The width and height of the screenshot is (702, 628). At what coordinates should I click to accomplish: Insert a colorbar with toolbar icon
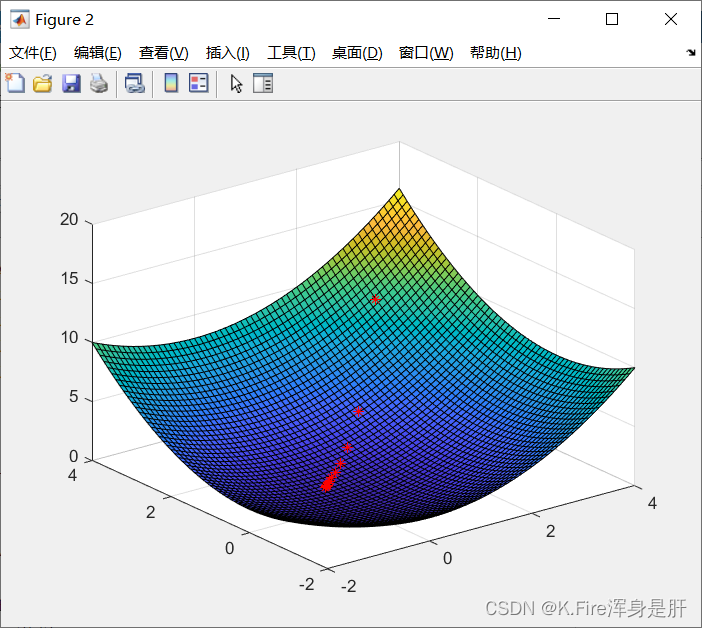(171, 83)
